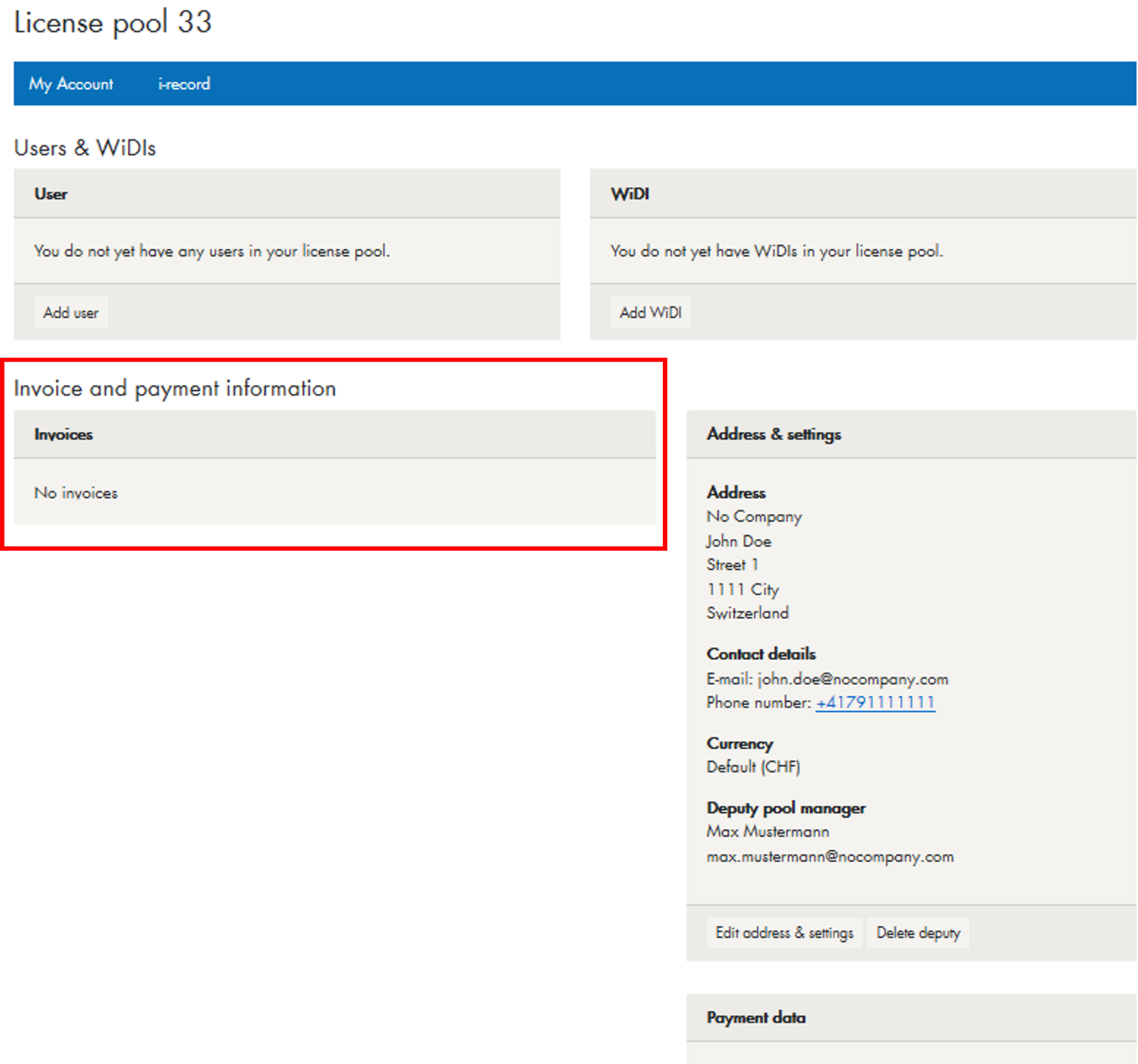Image resolution: width=1138 pixels, height=1064 pixels.
Task: Click the User panel header
Action: (51, 194)
